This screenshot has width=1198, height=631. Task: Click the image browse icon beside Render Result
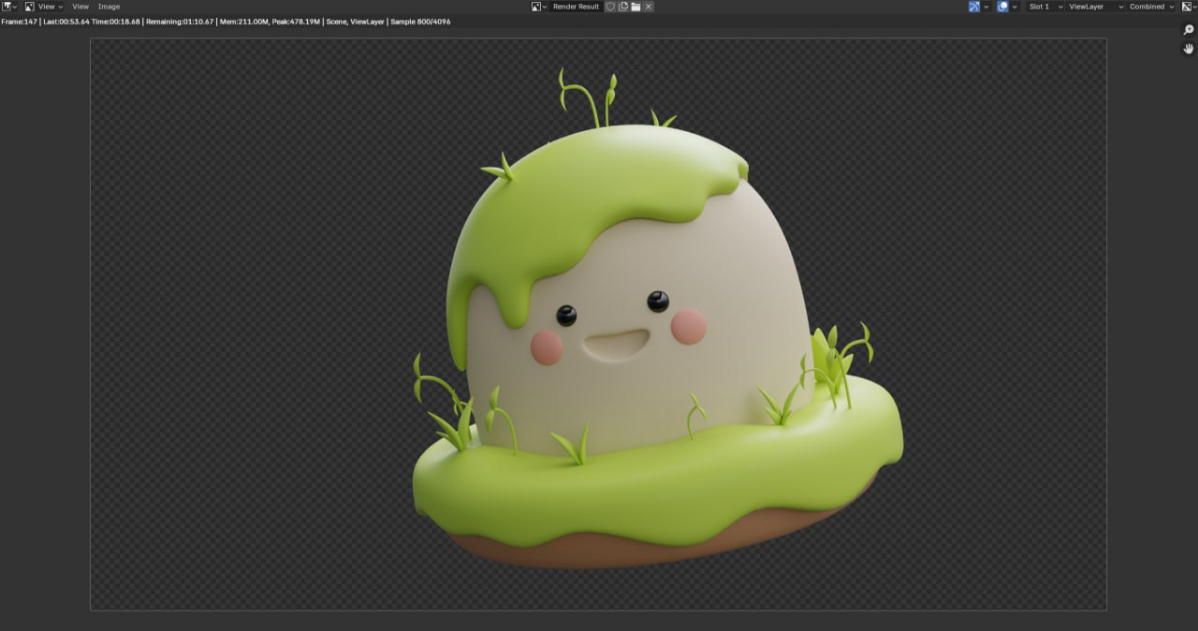538,6
